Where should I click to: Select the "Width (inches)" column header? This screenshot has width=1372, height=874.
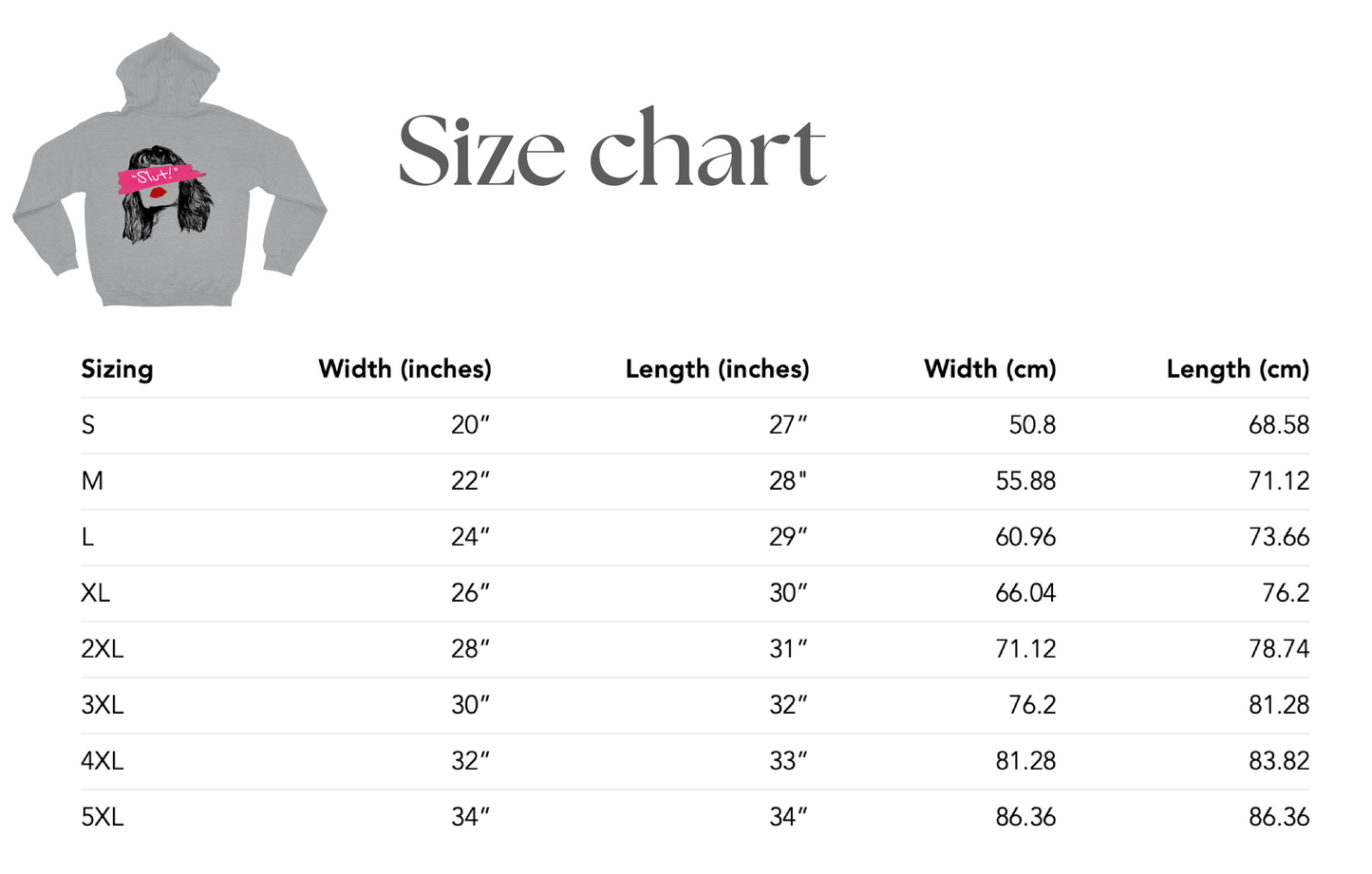(404, 369)
